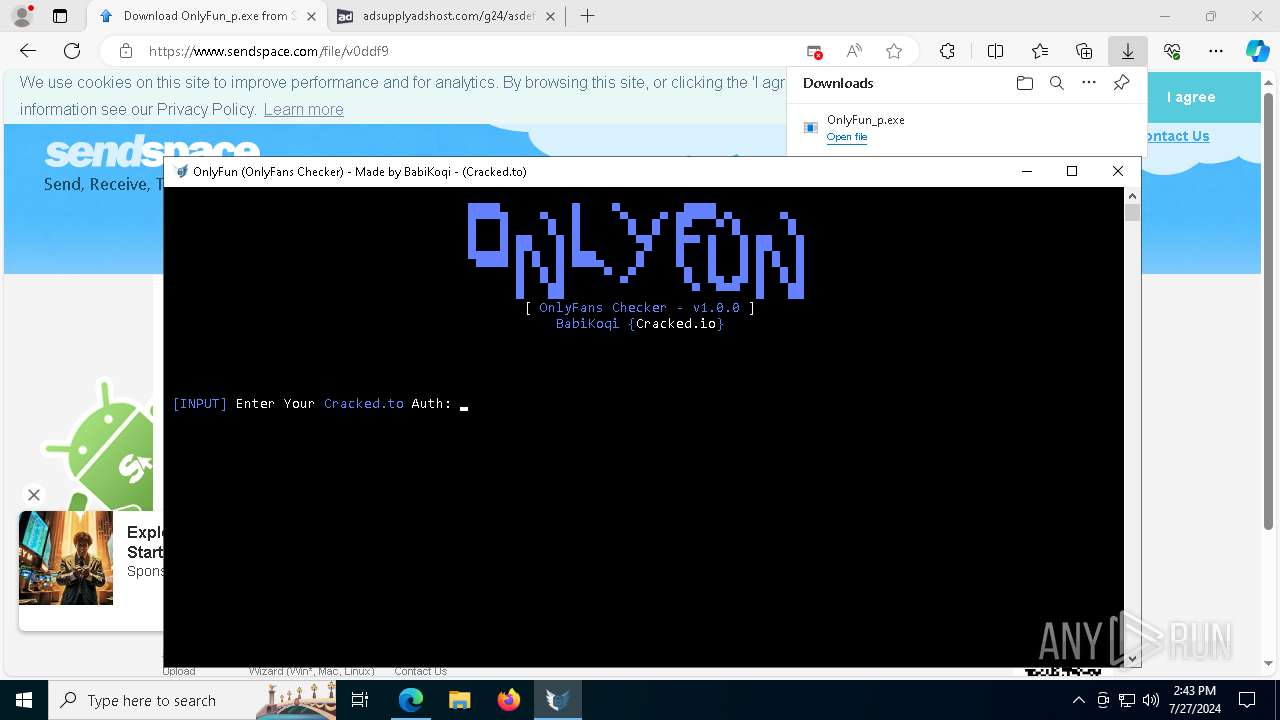View site information lock icon
The width and height of the screenshot is (1280, 720).
coord(125,51)
